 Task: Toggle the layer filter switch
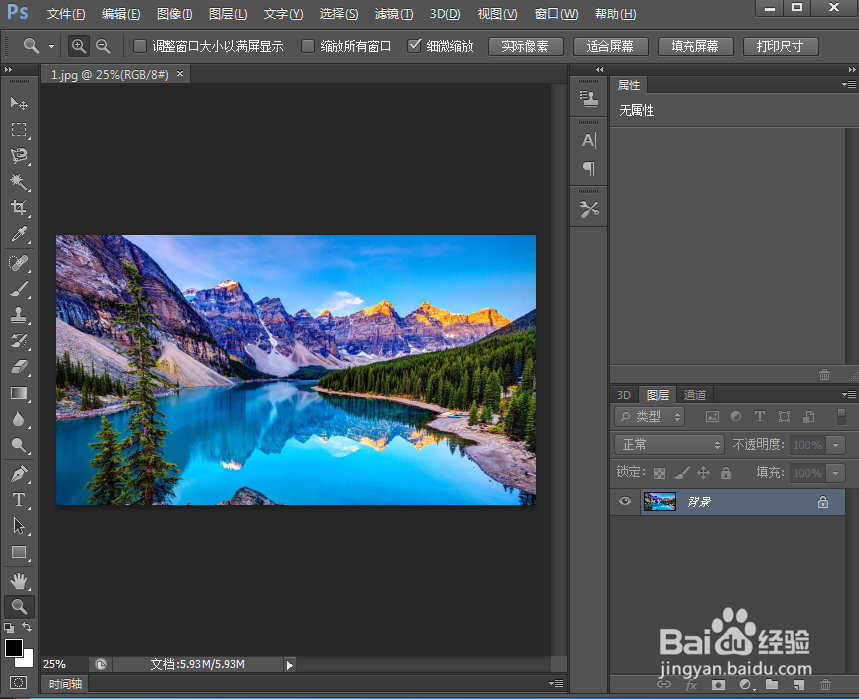point(841,416)
